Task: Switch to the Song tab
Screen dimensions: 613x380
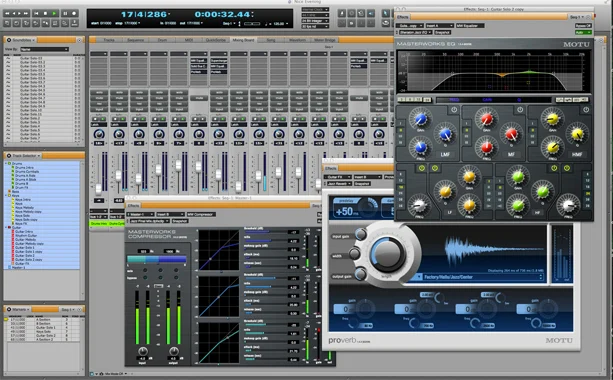Action: pyautogui.click(x=271, y=40)
